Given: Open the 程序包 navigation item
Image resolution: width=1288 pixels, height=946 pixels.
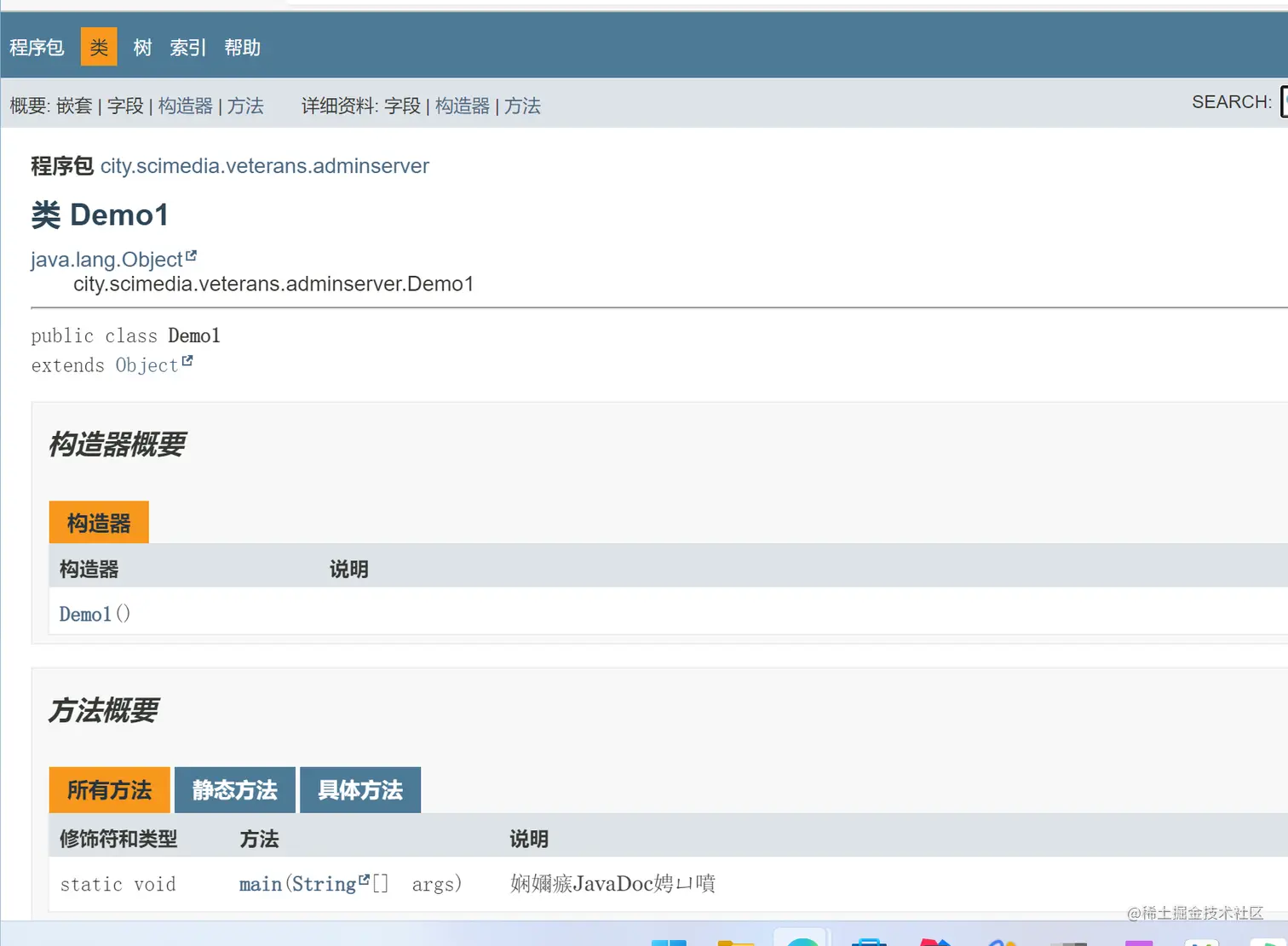Looking at the screenshot, I should (37, 48).
